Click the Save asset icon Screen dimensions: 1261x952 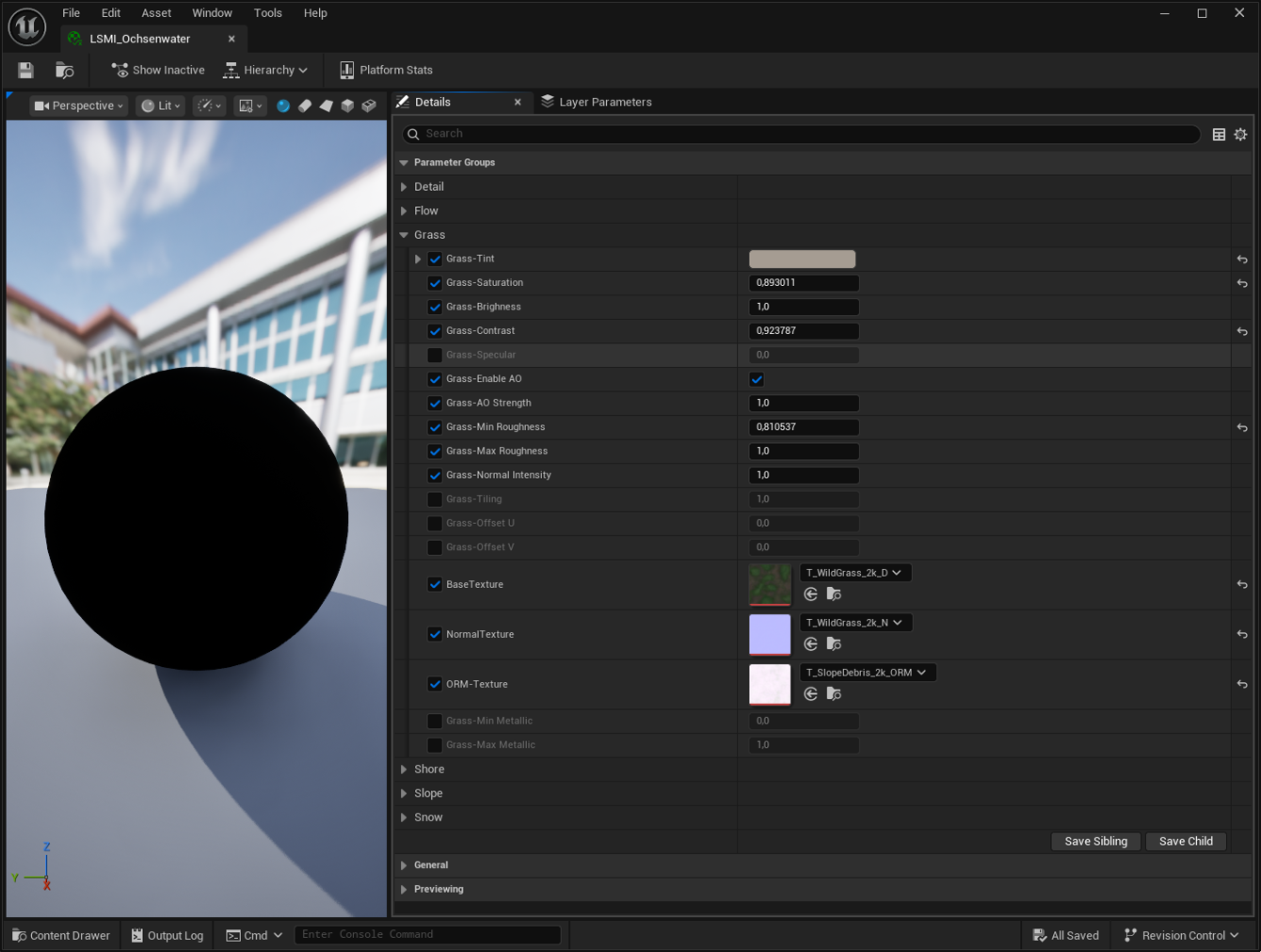pos(25,71)
